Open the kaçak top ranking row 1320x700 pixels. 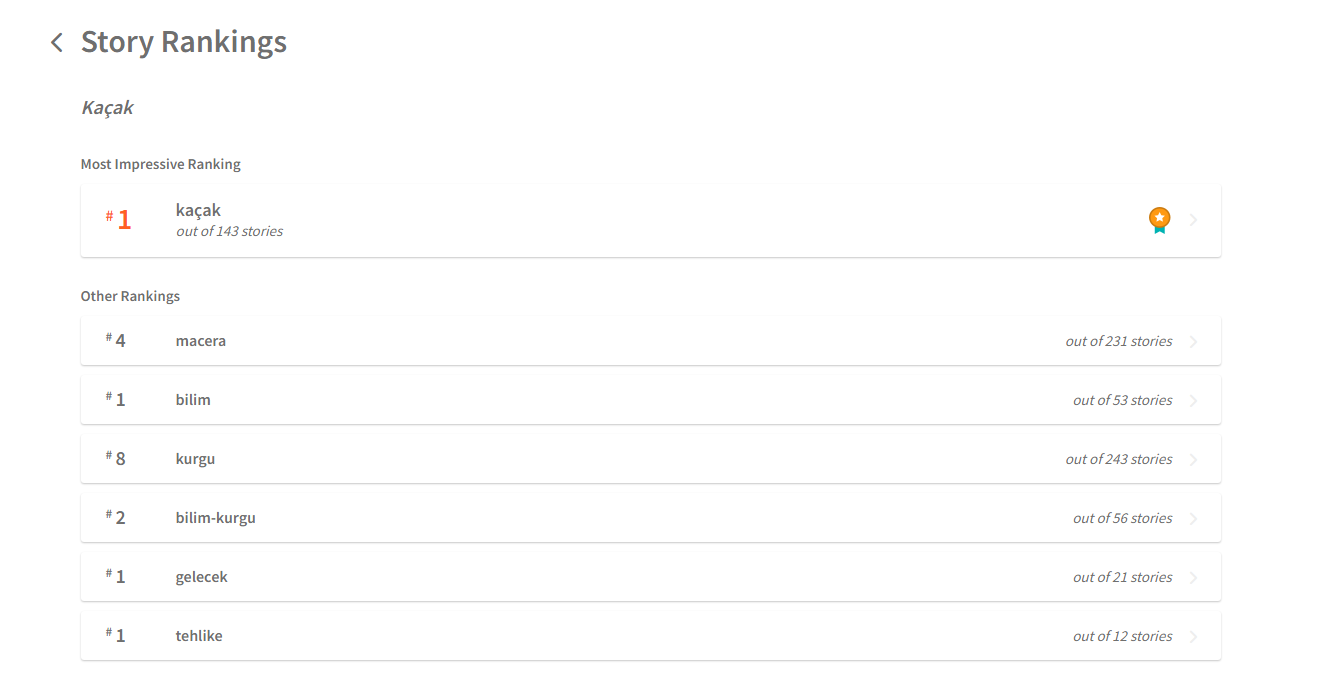point(600,221)
